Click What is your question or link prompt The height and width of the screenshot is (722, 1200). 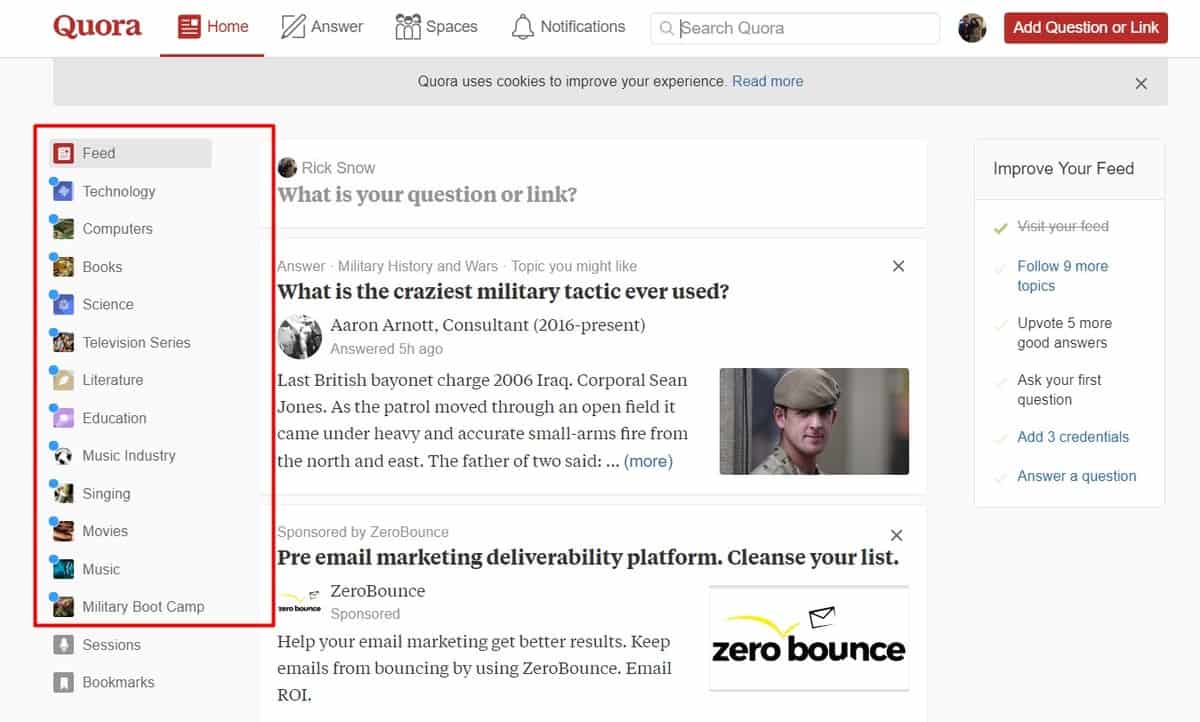click(427, 194)
